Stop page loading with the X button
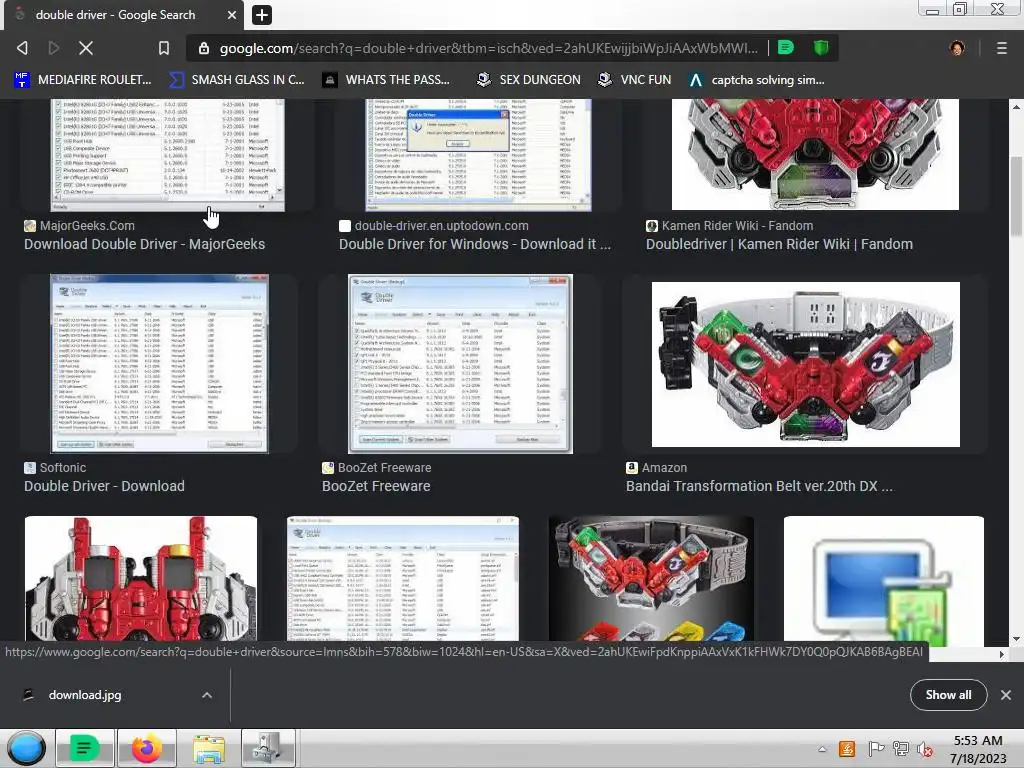Viewport: 1024px width, 768px height. 86,48
